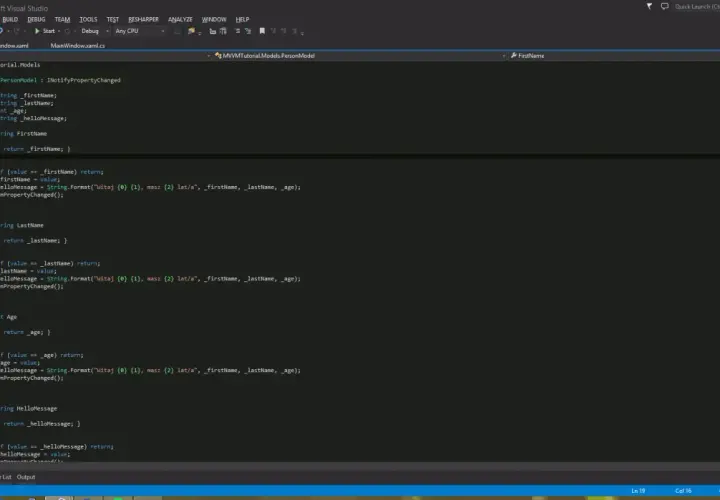Click into the Quick Launch search box

click(697, 6)
